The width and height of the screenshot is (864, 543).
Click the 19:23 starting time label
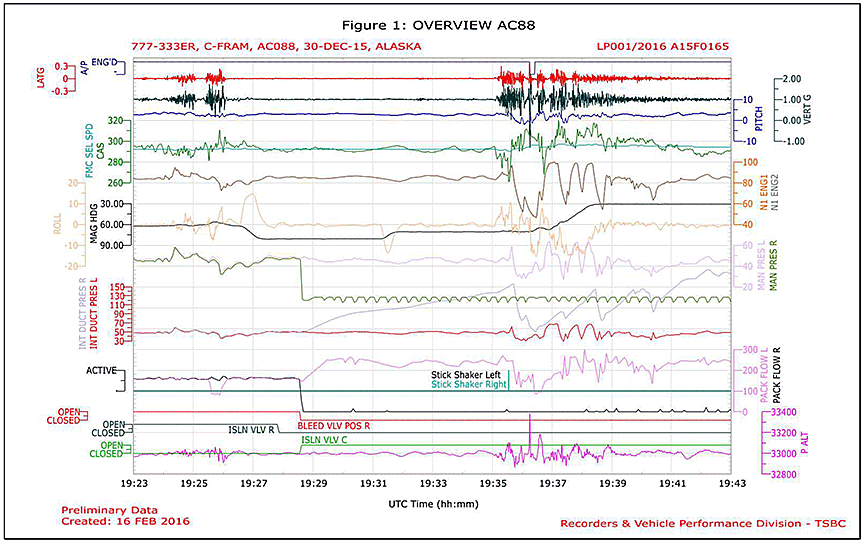click(x=135, y=483)
